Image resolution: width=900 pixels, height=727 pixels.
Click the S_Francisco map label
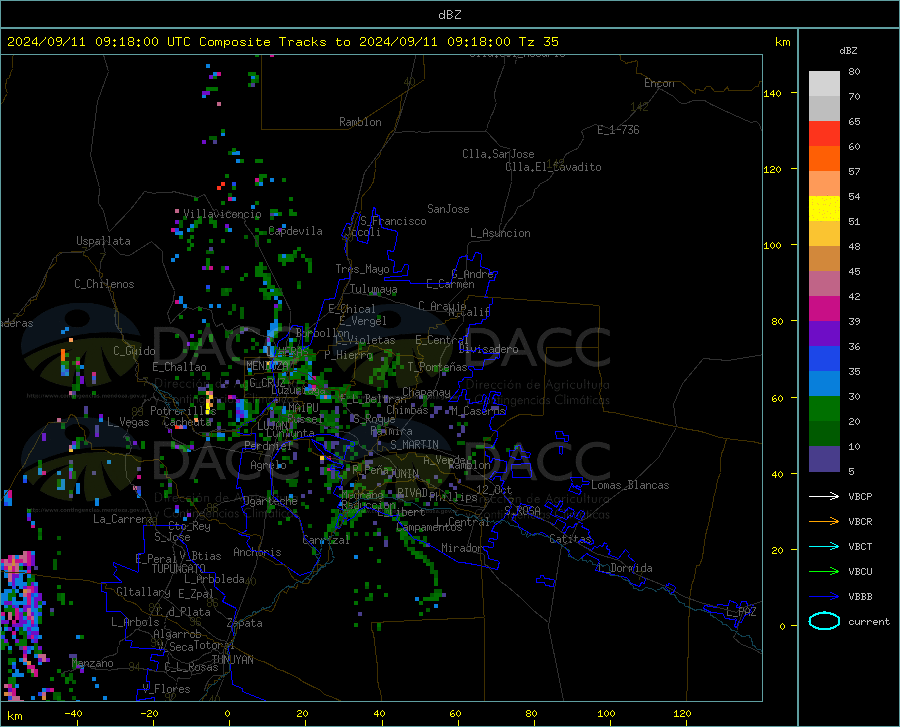[393, 221]
